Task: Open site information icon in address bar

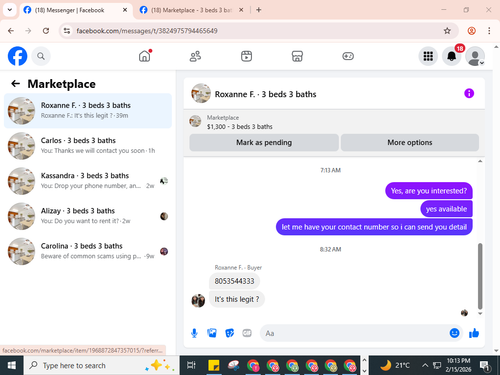Action: 67,31
